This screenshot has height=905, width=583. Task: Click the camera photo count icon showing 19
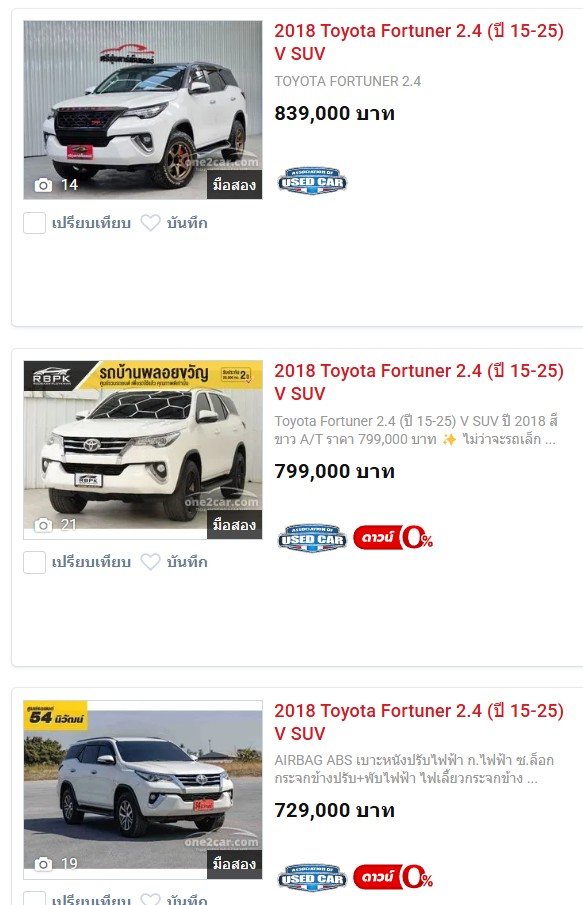43,864
